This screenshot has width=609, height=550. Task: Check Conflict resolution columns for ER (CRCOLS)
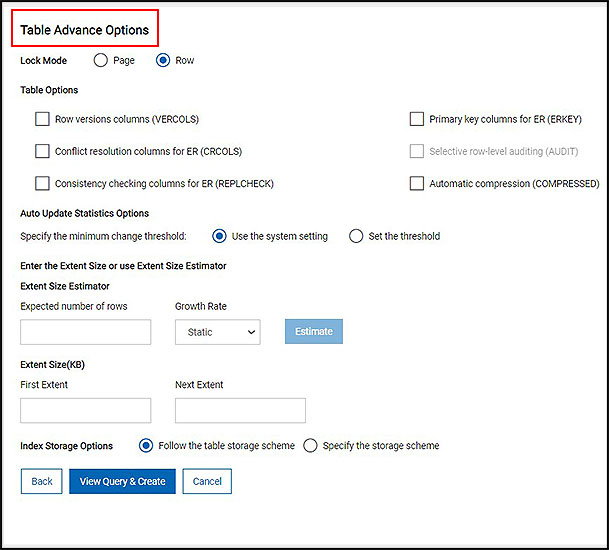click(42, 151)
